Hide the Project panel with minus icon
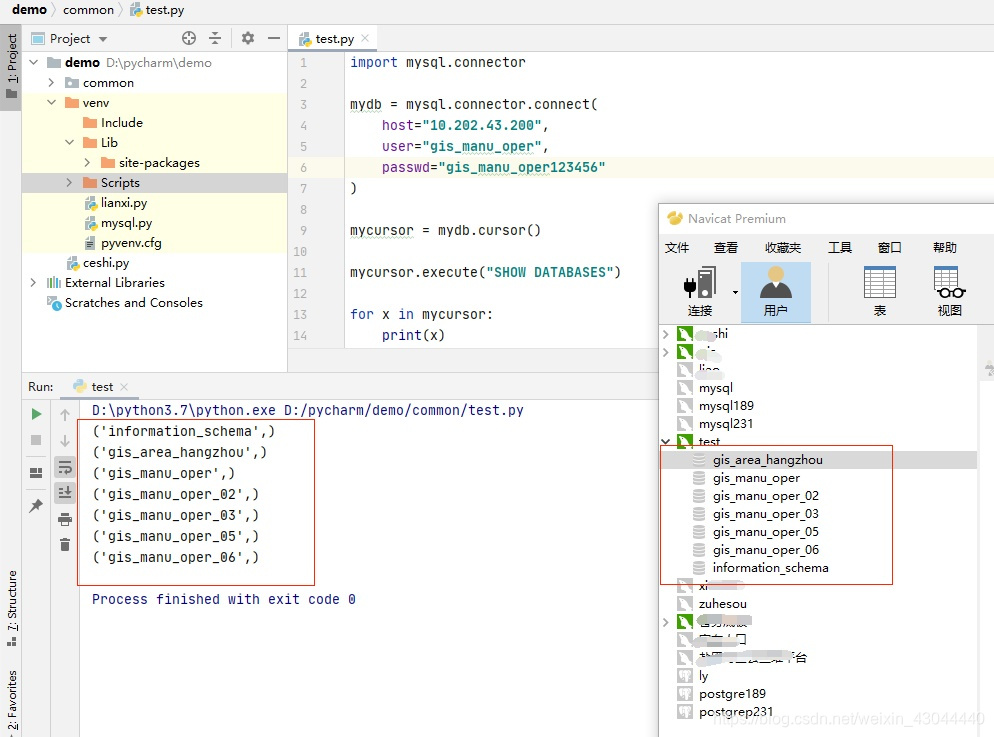This screenshot has height=737, width=994. tap(274, 38)
